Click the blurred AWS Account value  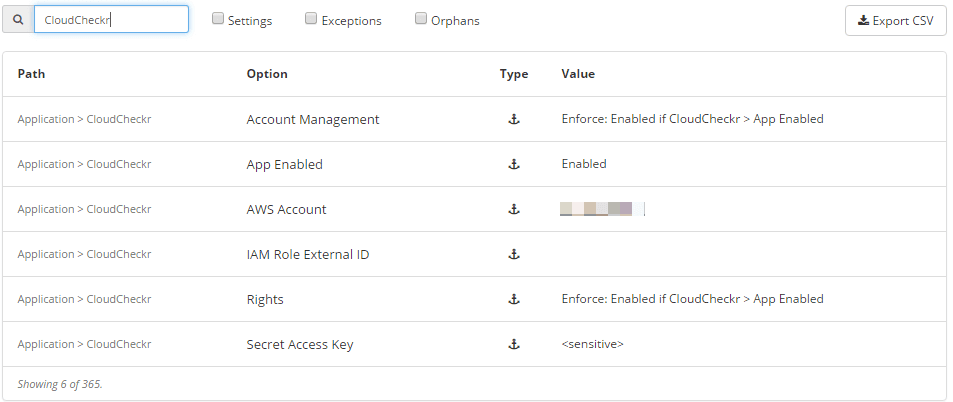pos(602,209)
